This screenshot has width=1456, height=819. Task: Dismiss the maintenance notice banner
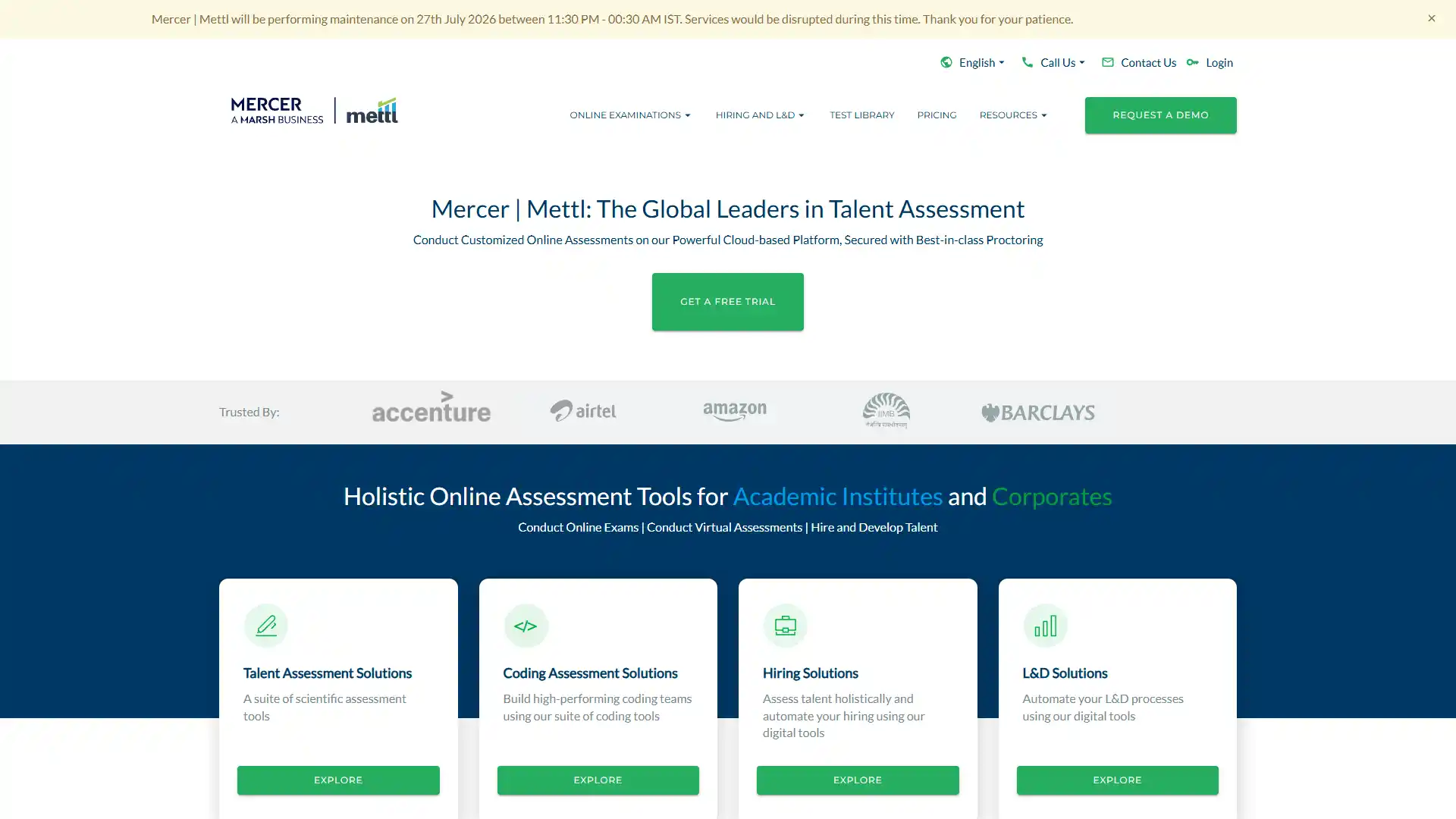[x=1431, y=18]
